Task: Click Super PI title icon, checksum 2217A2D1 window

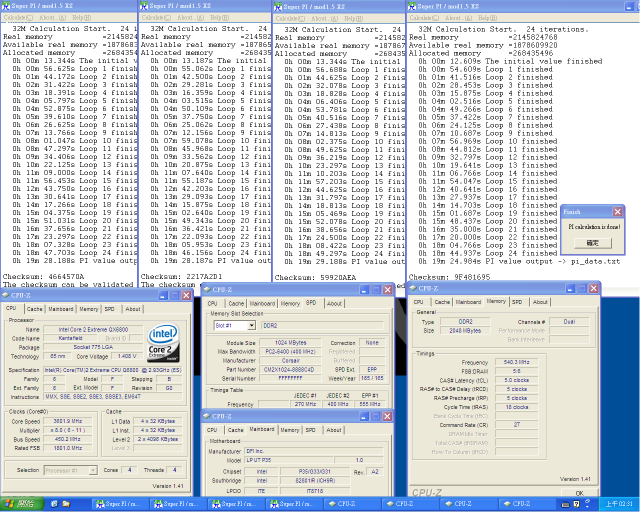Action: click(x=144, y=6)
